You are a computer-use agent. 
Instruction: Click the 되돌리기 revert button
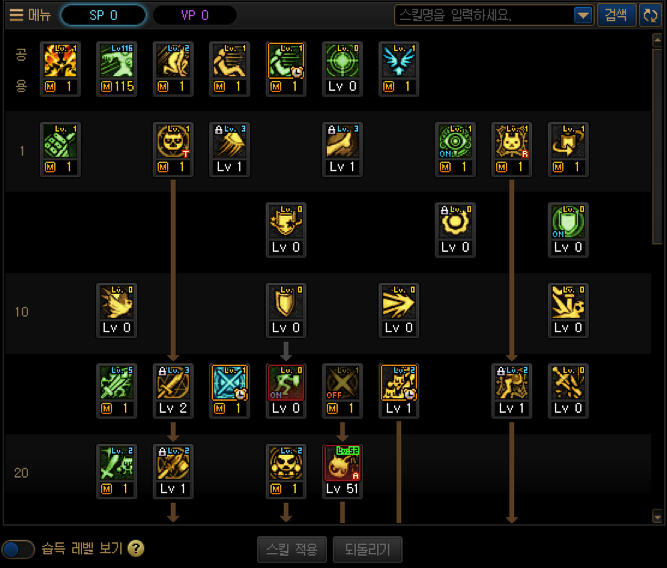(x=368, y=549)
